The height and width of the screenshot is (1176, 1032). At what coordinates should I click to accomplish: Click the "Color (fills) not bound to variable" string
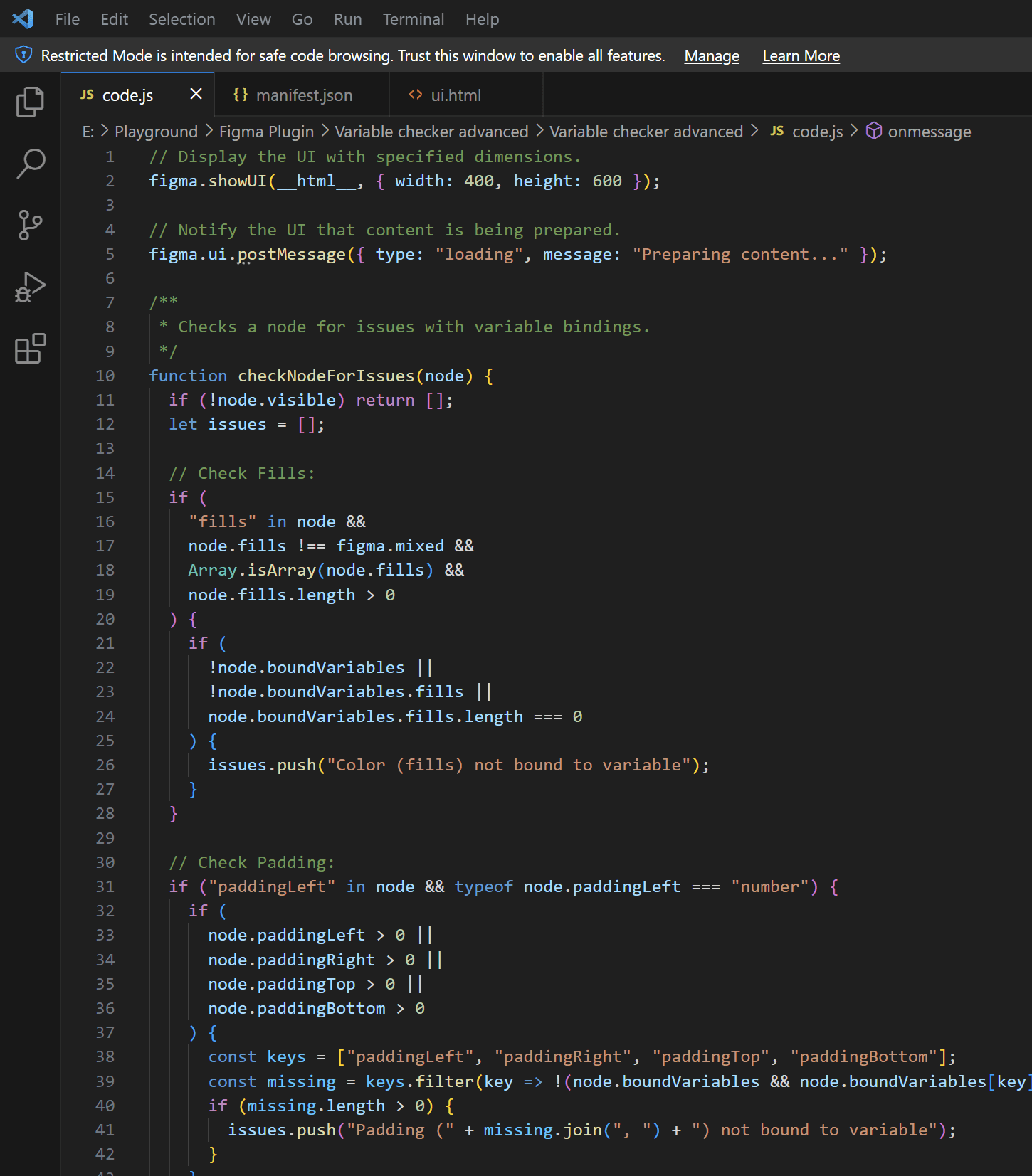coord(508,765)
